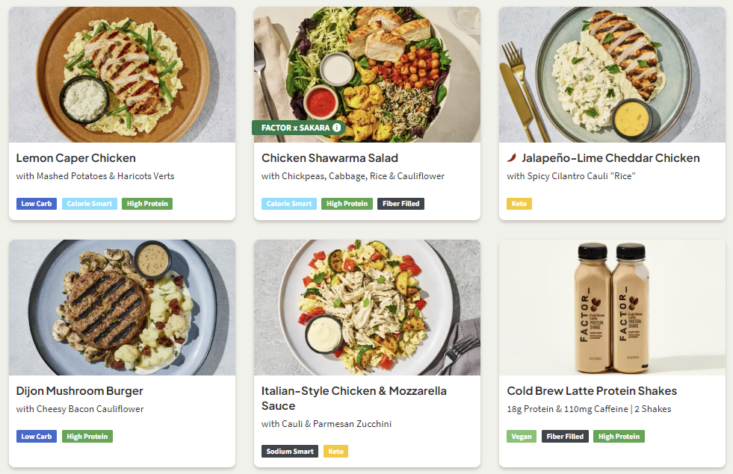This screenshot has height=474, width=733.
Task: Open Italian-Style Chicken & Mozzarella Sauce title
Action: (x=353, y=398)
